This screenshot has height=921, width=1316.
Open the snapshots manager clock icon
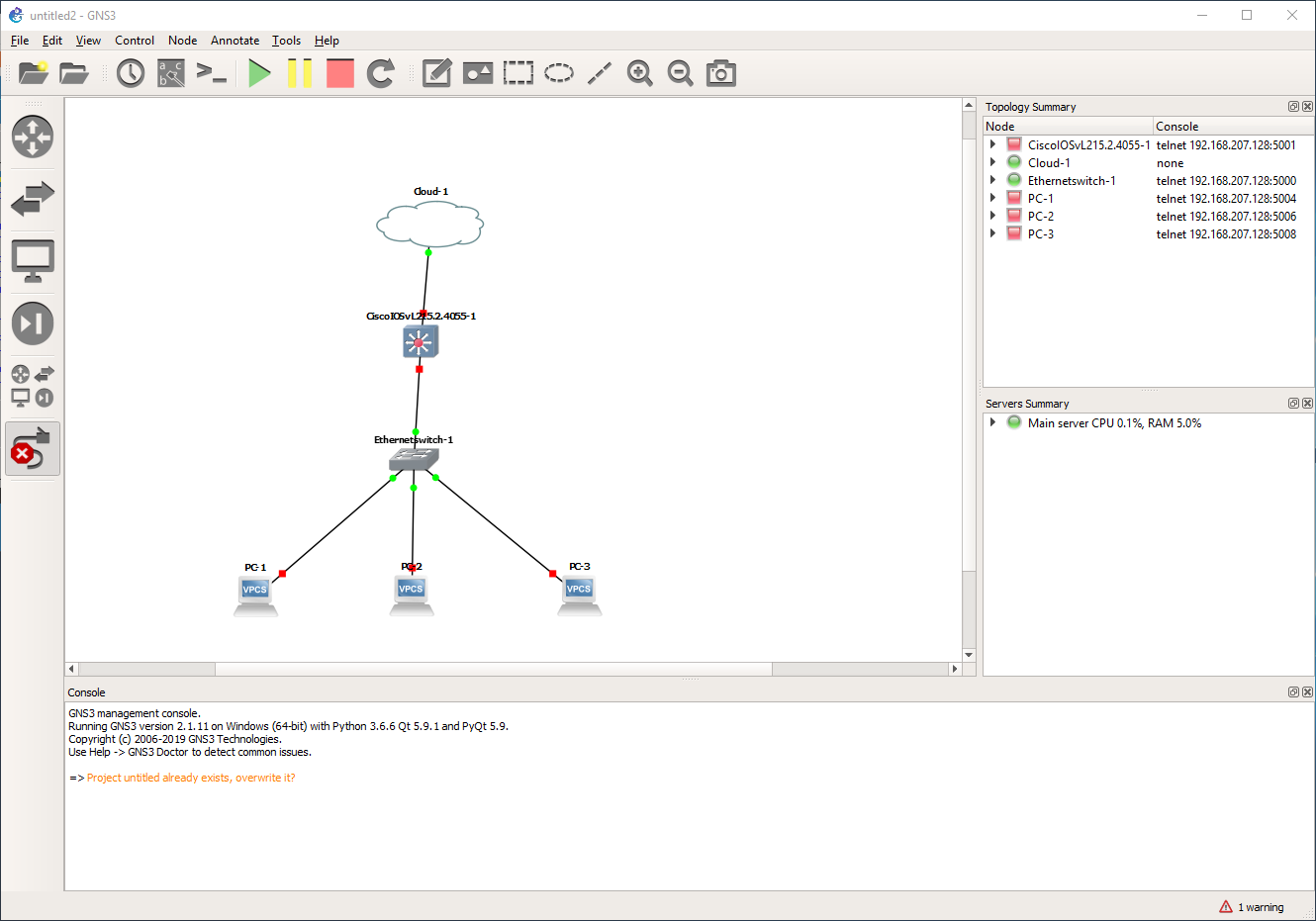click(131, 73)
